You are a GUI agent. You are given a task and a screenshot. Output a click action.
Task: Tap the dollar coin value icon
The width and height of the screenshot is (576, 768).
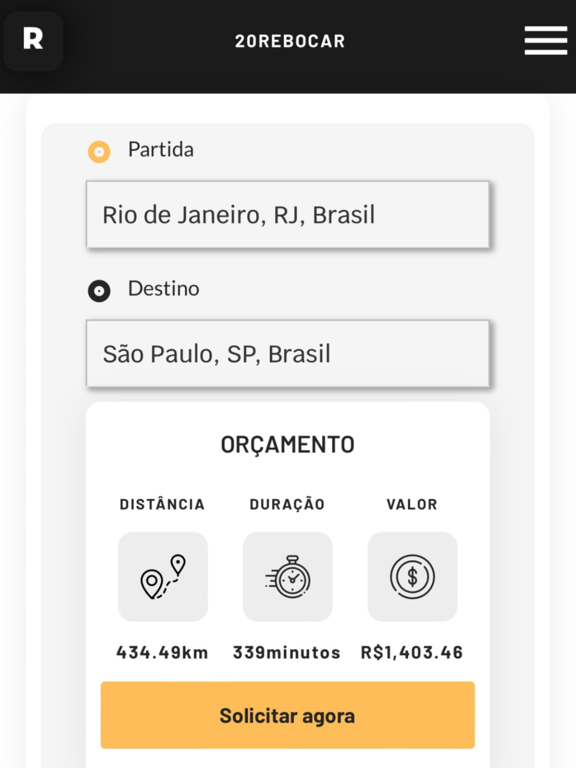[x=412, y=576]
